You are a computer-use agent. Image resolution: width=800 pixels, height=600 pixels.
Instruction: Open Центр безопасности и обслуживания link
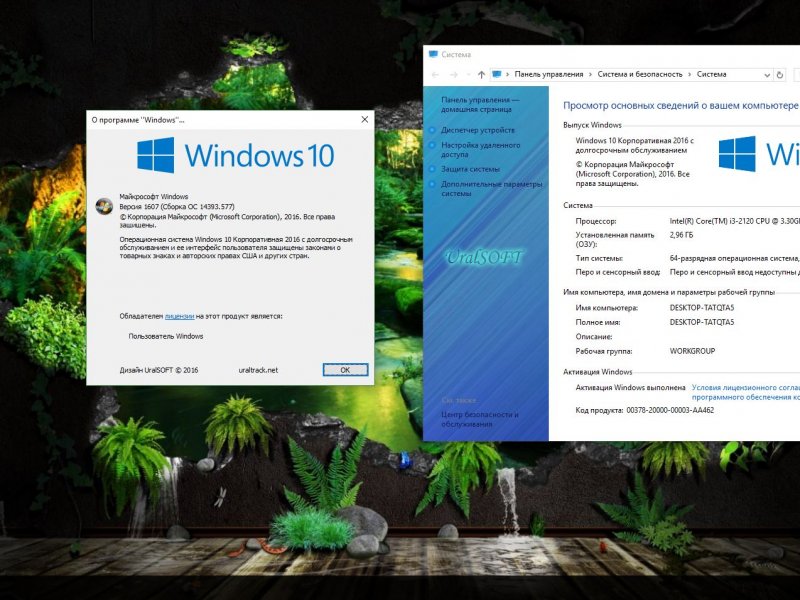480,419
